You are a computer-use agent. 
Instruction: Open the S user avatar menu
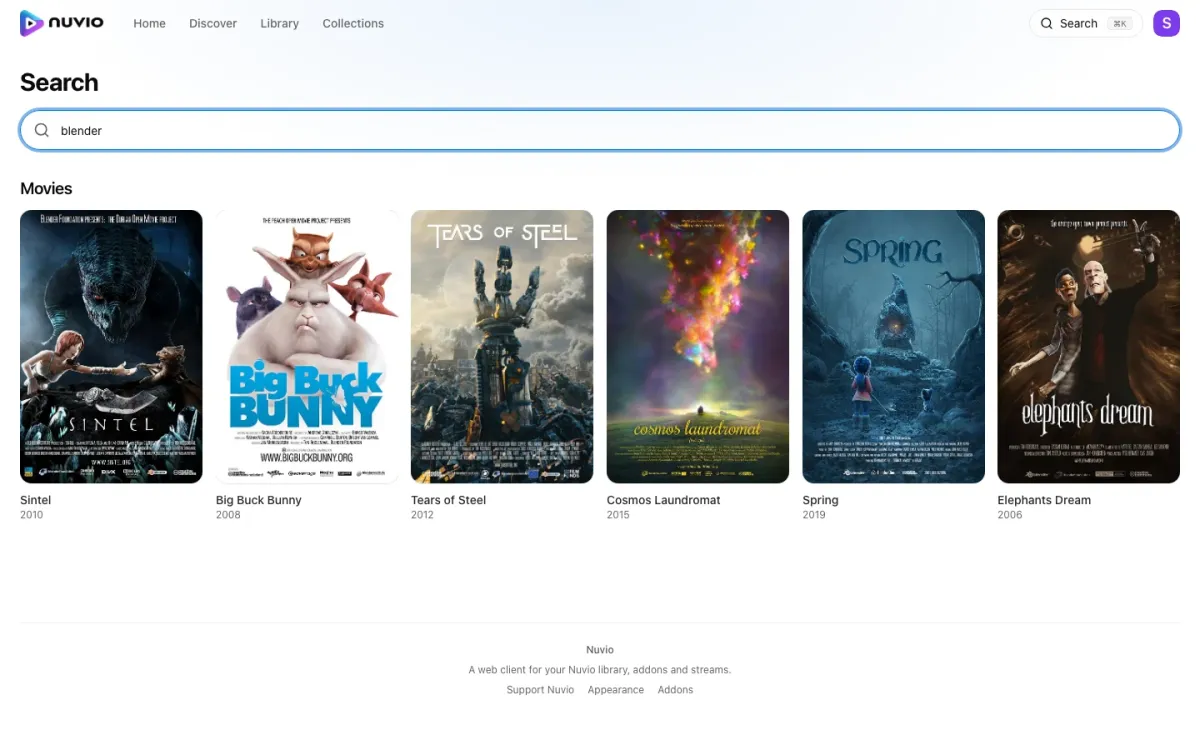[x=1166, y=23]
